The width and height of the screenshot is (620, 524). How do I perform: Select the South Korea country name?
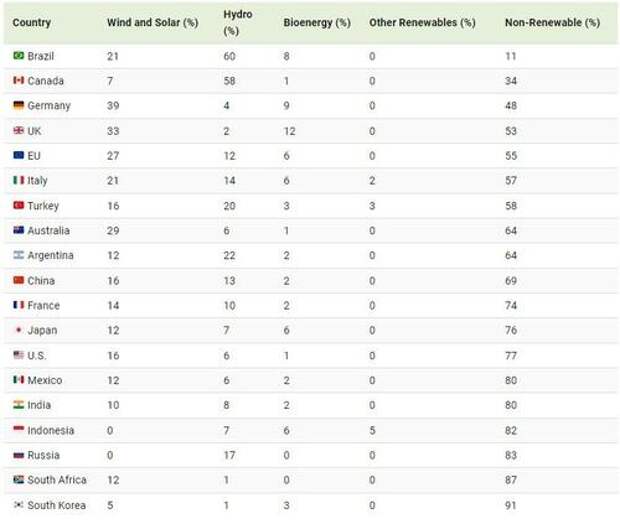(x=56, y=505)
